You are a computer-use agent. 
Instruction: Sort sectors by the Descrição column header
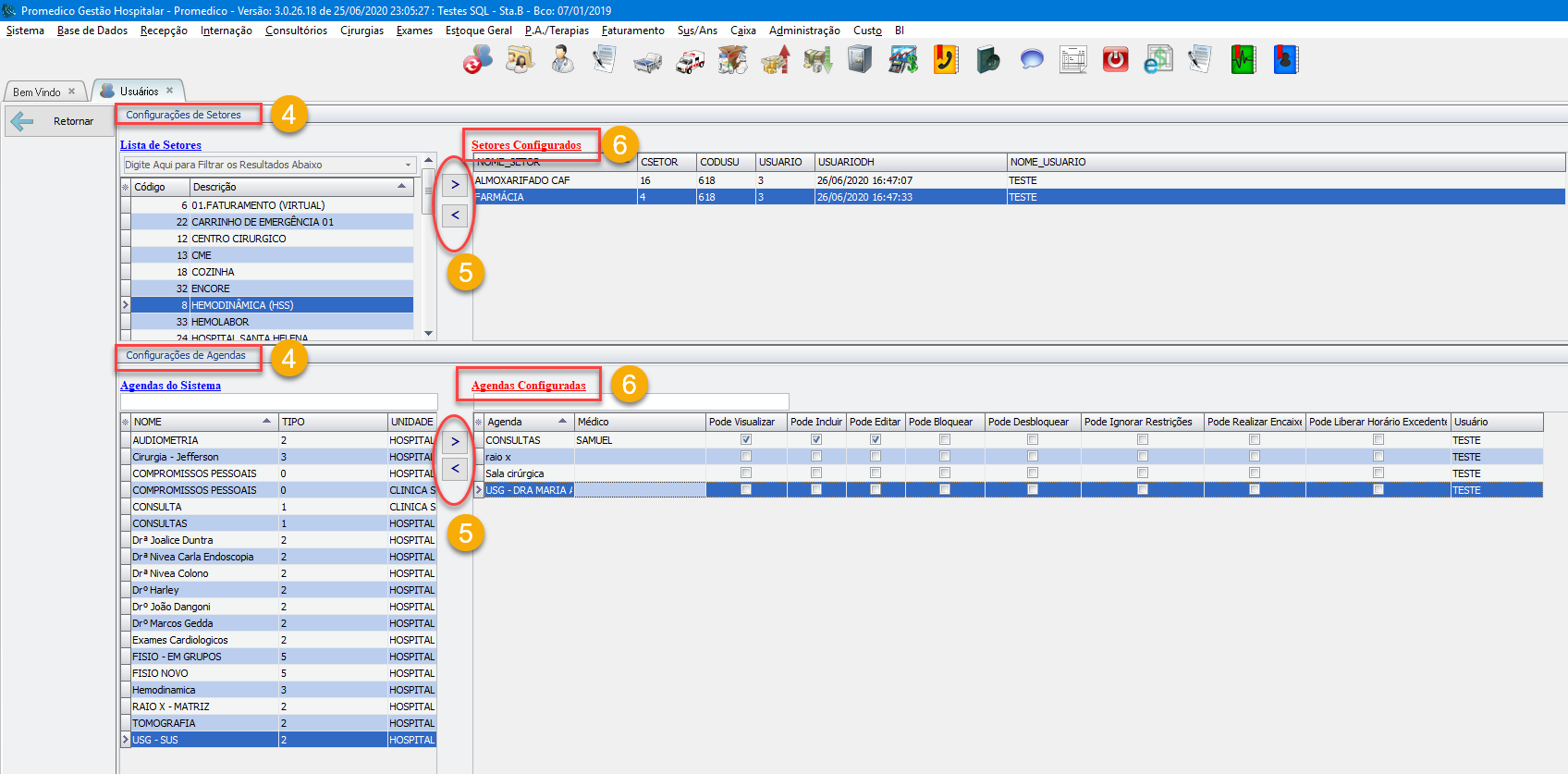pos(296,187)
